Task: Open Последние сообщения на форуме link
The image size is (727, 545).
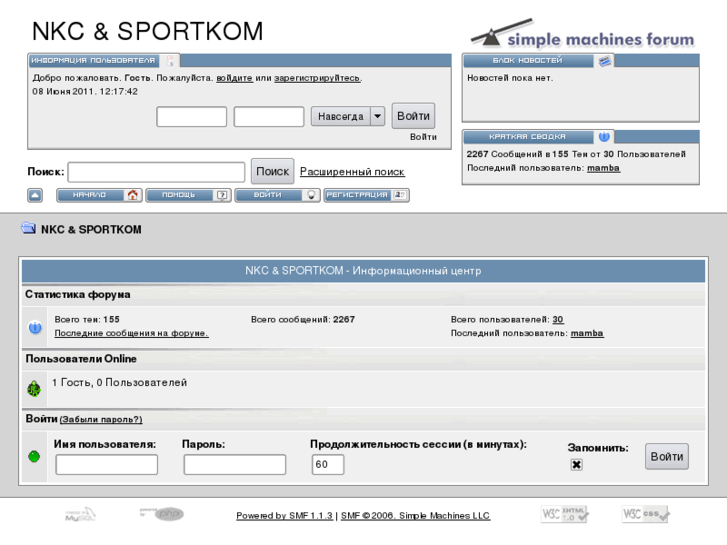Action: click(x=131, y=333)
